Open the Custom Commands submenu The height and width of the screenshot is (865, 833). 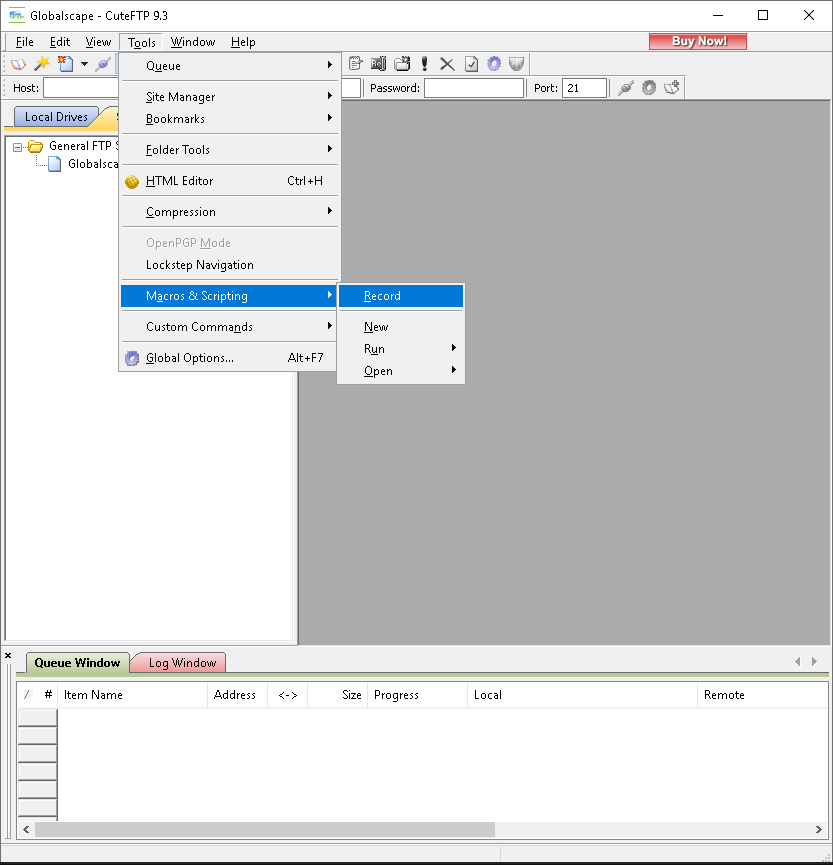(229, 327)
